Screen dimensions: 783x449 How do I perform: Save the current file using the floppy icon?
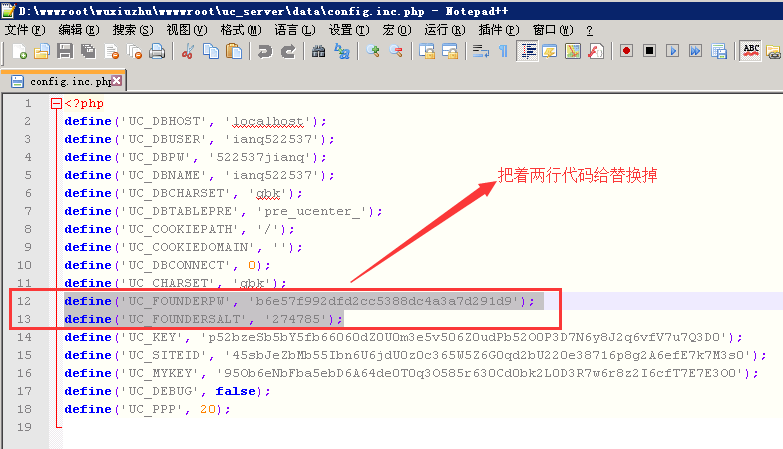[65, 51]
